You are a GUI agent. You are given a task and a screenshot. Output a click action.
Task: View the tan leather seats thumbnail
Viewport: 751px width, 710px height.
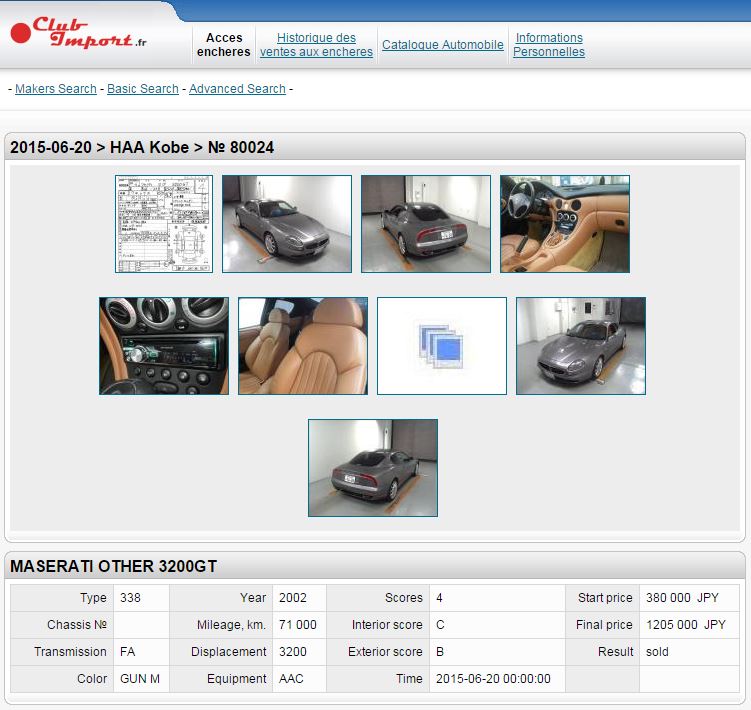click(303, 346)
